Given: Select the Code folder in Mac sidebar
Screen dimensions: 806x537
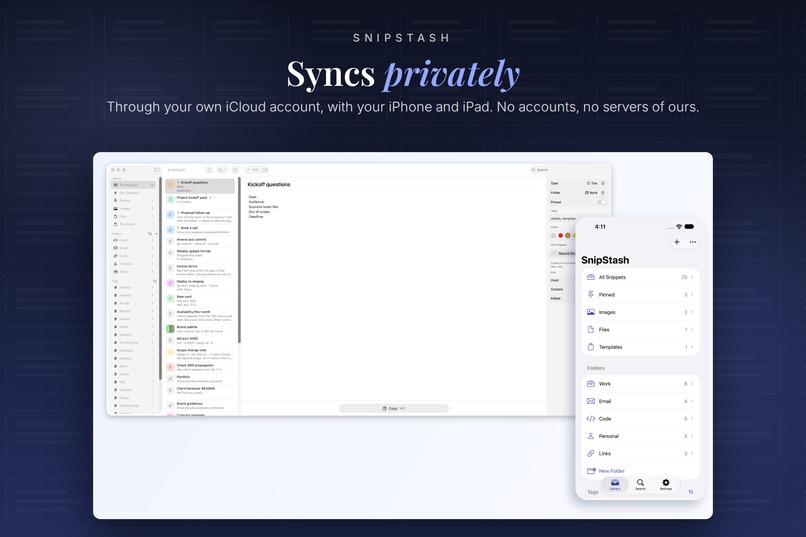Looking at the screenshot, I should [x=133, y=240].
